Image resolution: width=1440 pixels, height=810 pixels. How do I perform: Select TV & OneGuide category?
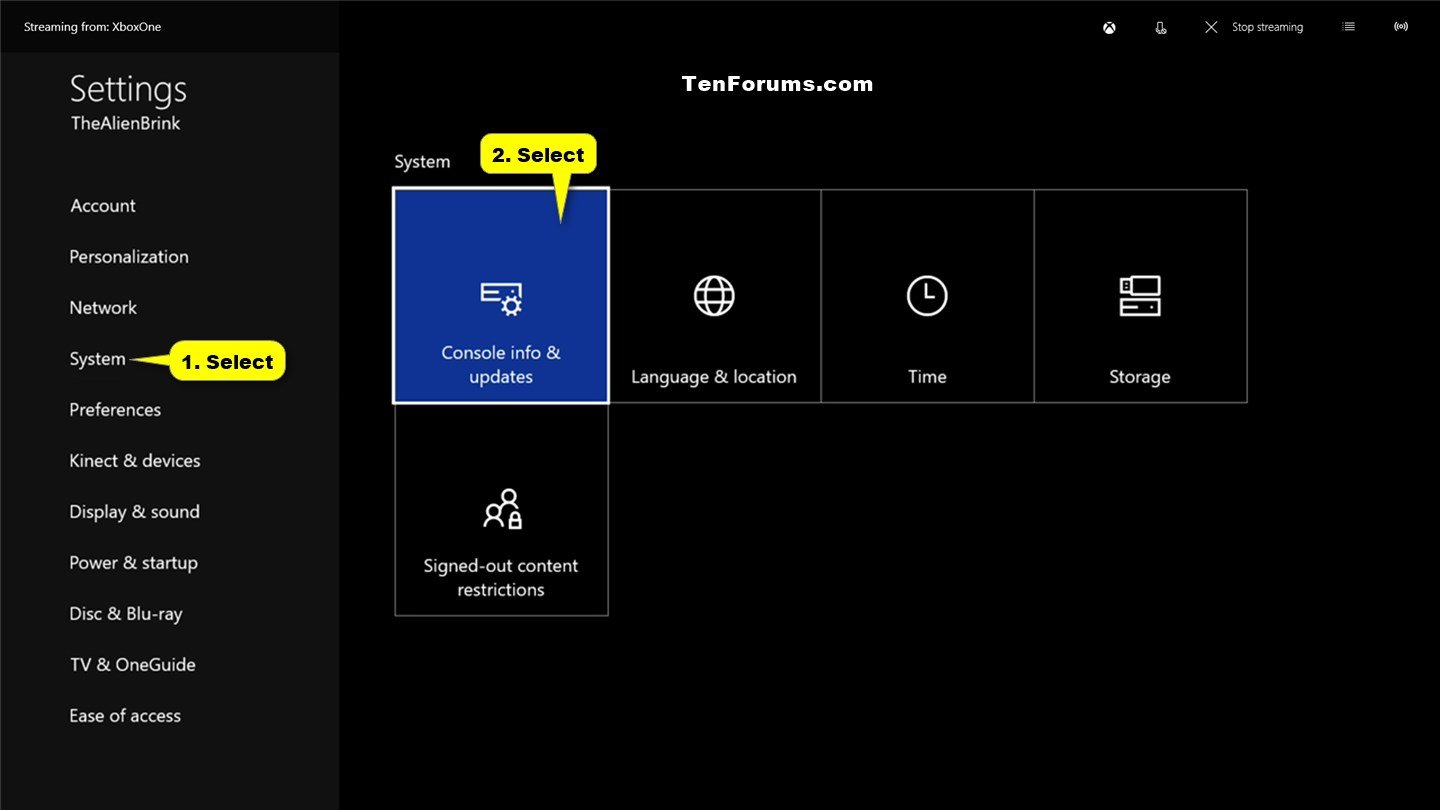(132, 665)
